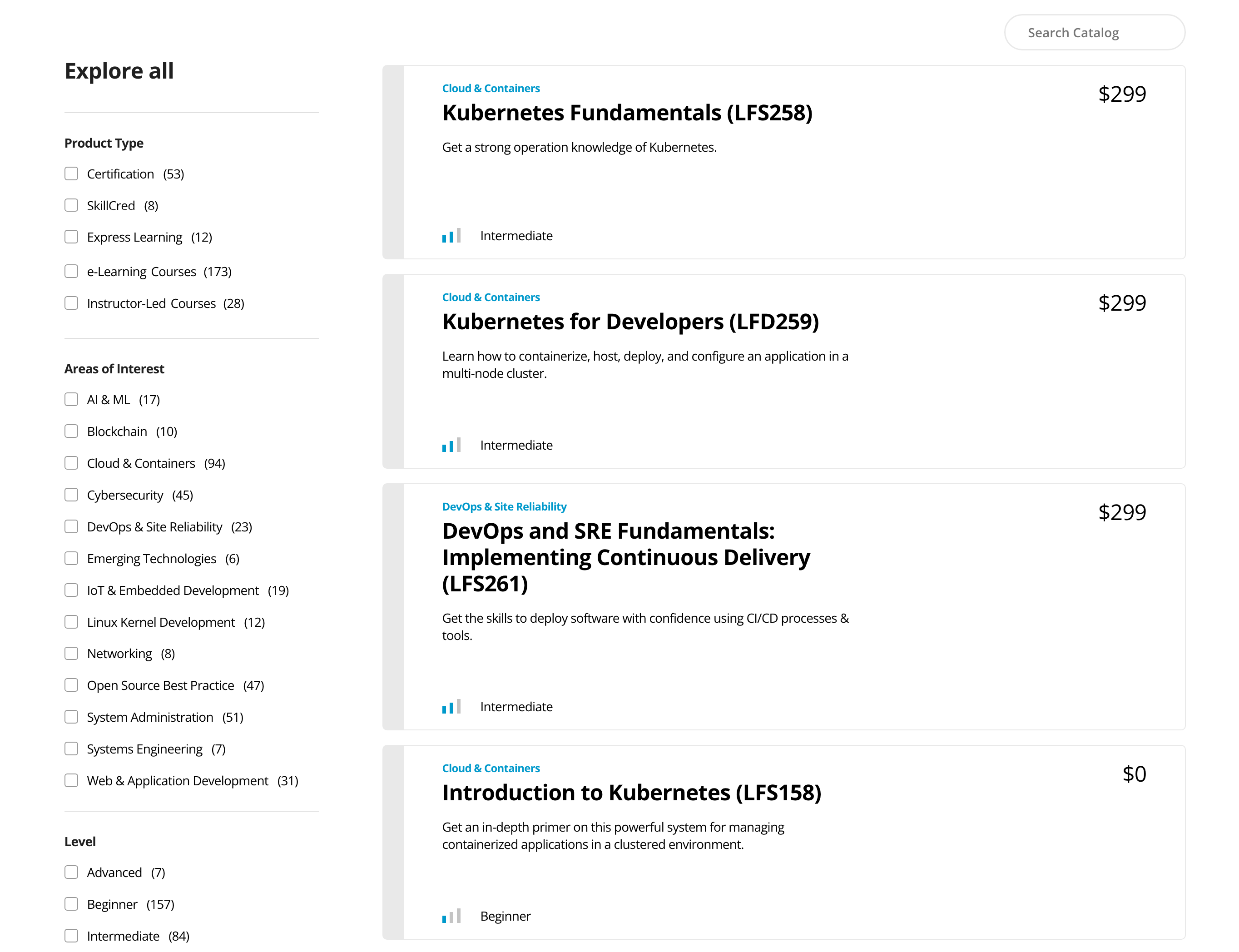Open DevOps and SRE Fundamentals course title

point(626,557)
